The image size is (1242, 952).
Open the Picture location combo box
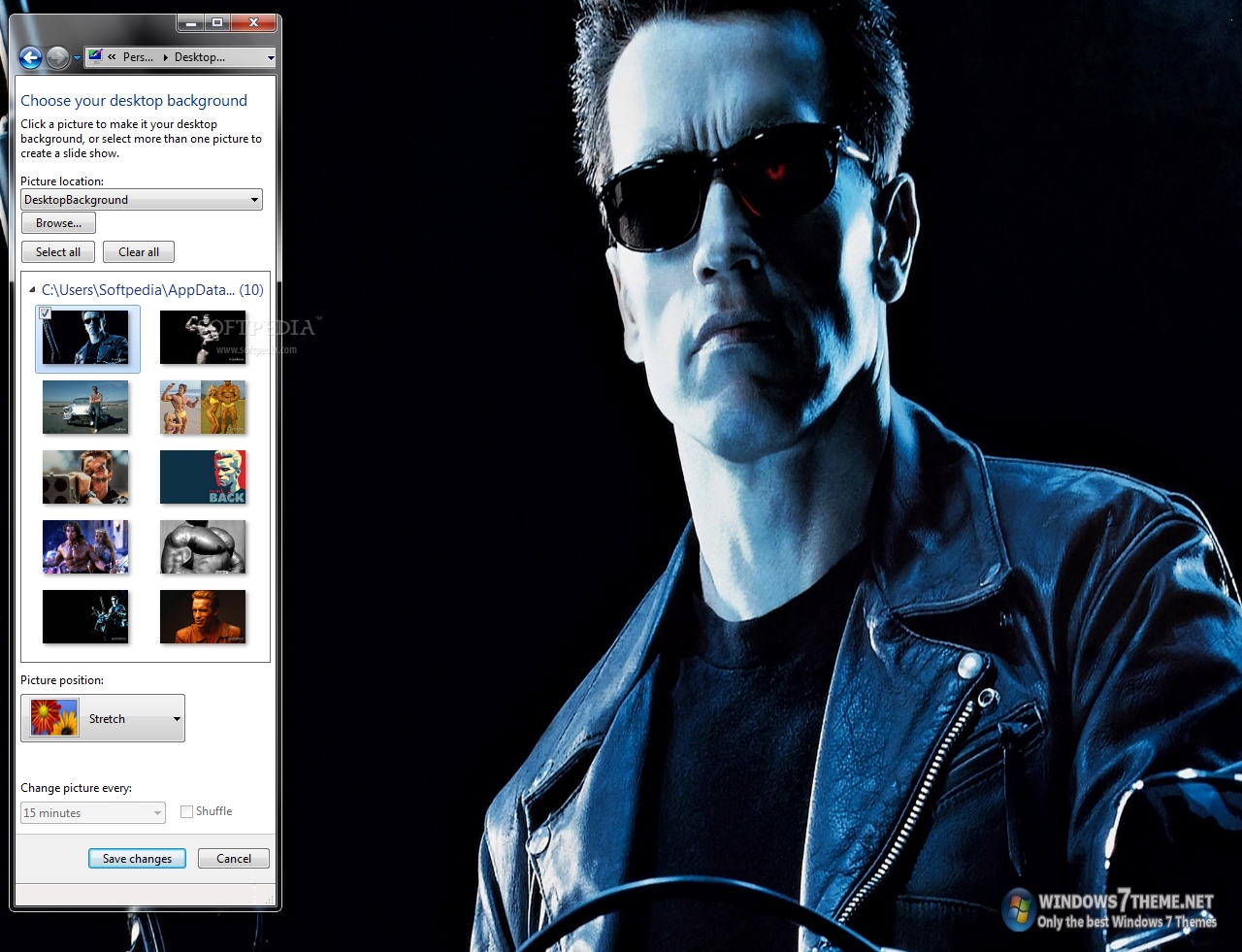(x=142, y=200)
